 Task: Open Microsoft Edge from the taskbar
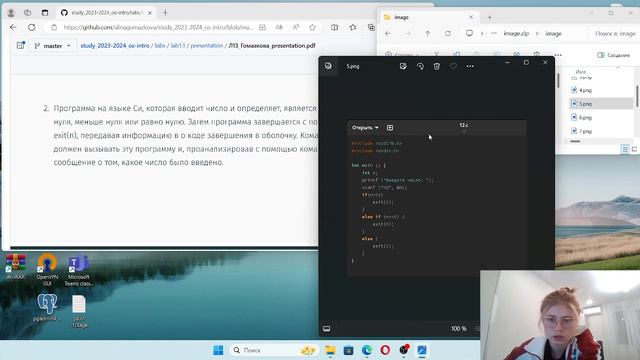click(x=367, y=350)
